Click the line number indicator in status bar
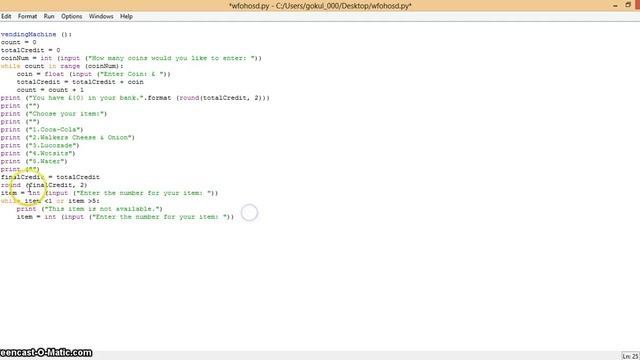The image size is (640, 360). pos(630,356)
